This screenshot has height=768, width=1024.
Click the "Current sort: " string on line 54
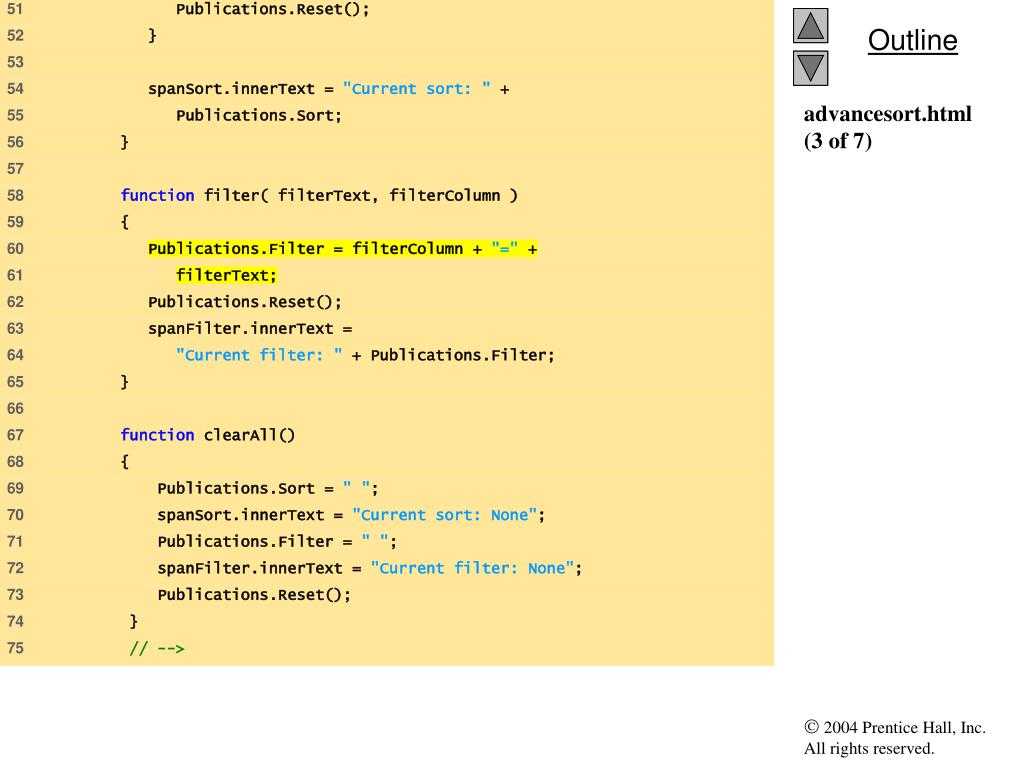tap(417, 89)
